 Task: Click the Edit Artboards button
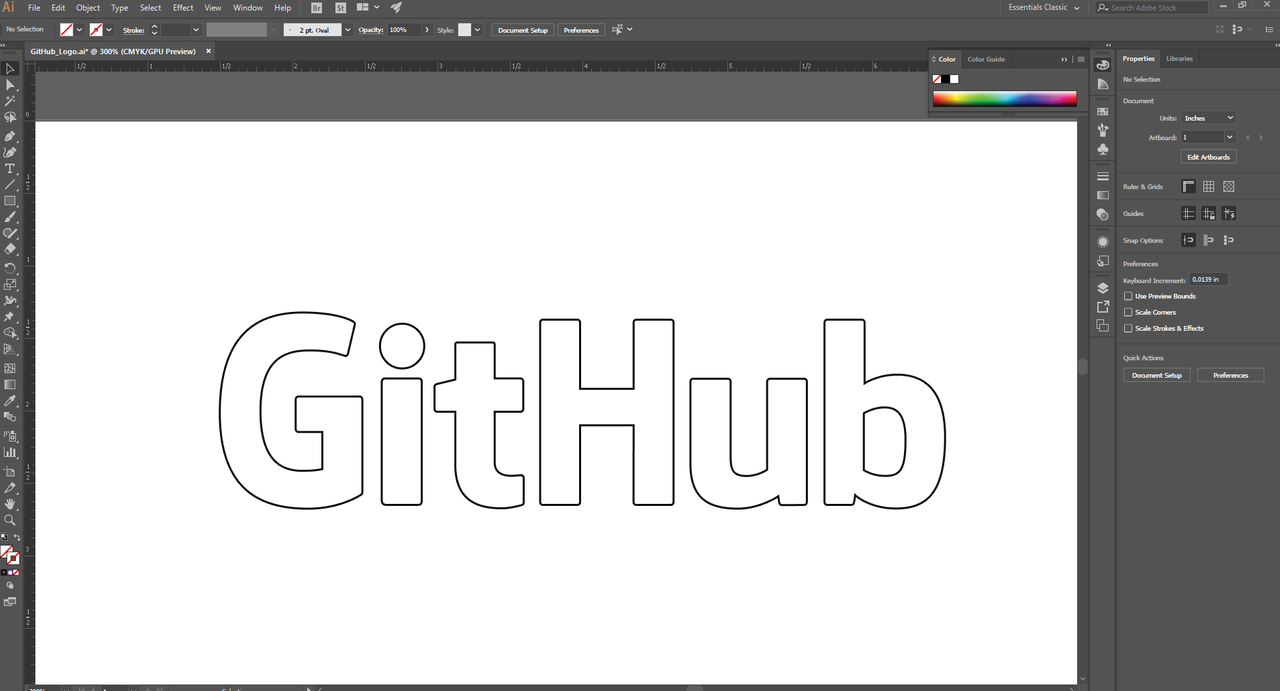(x=1208, y=157)
